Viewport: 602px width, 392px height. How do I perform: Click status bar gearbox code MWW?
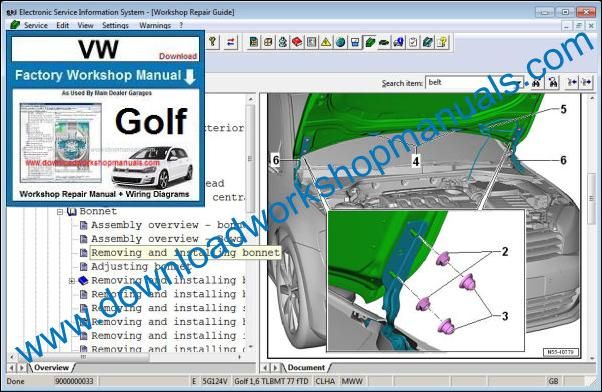tap(352, 381)
